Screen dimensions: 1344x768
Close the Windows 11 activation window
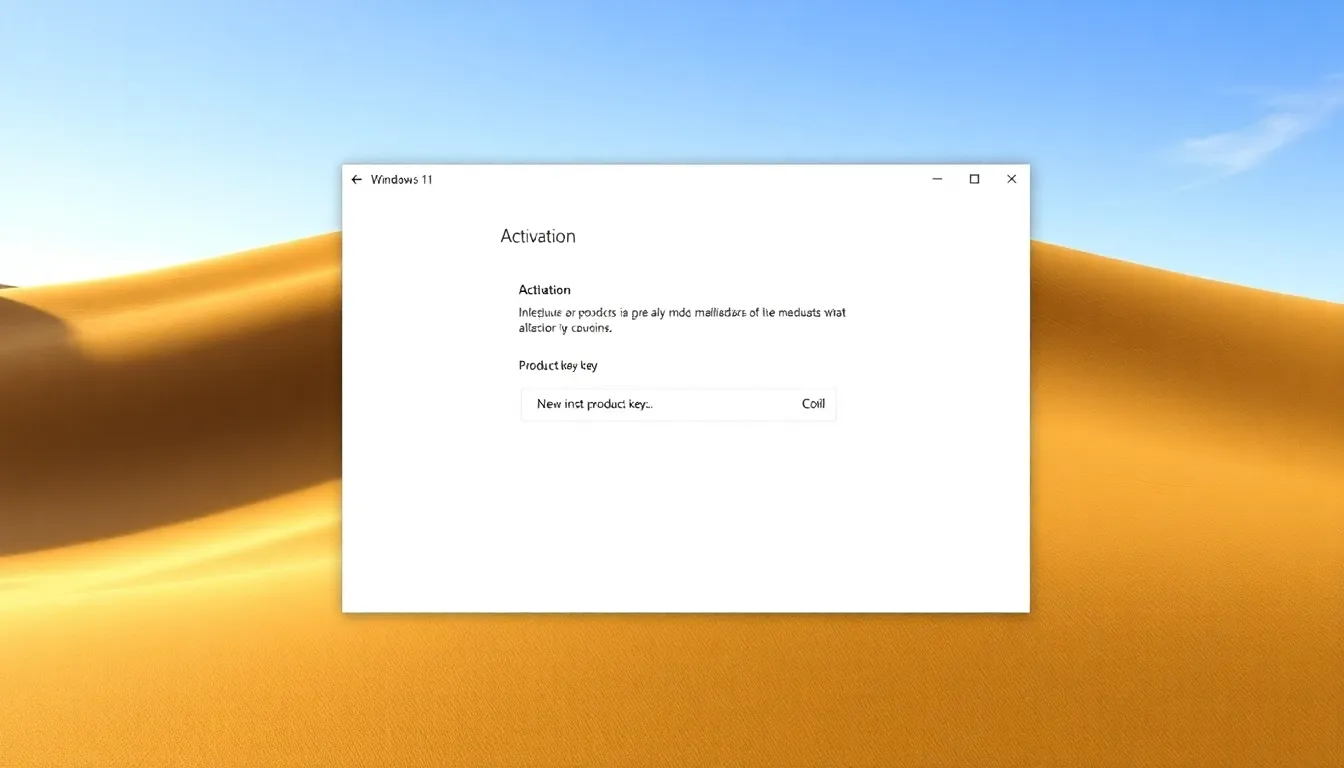(x=1011, y=179)
